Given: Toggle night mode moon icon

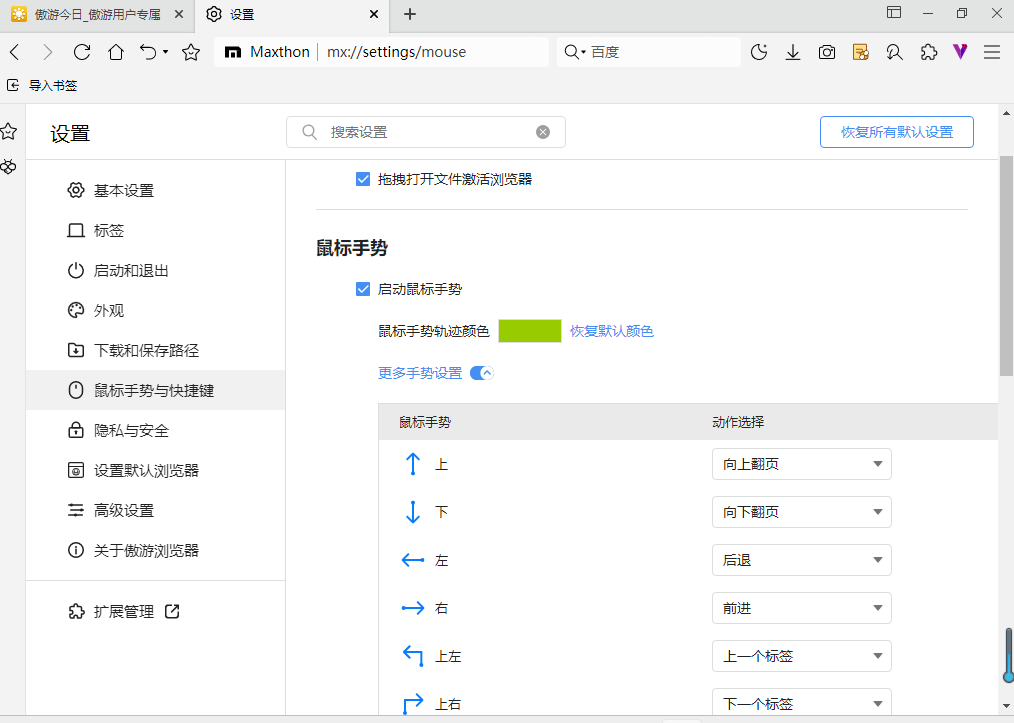Looking at the screenshot, I should [x=759, y=52].
